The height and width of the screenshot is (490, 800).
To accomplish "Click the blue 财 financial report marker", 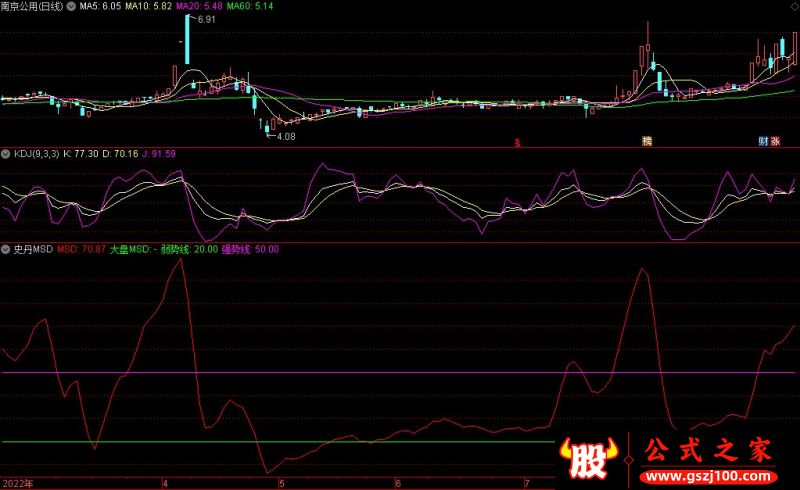I will click(764, 142).
